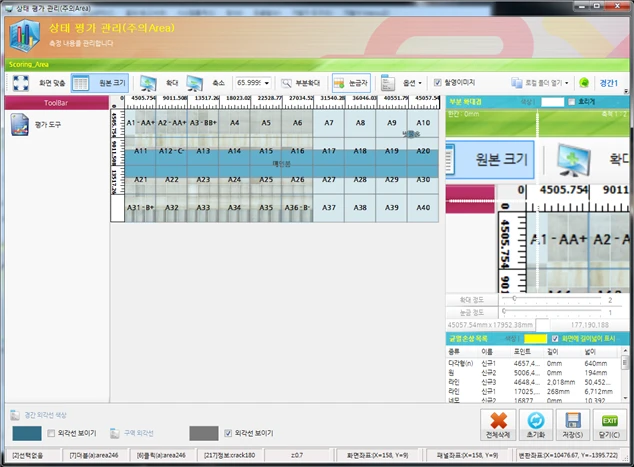Click damage list scrollbar down arrow

pos(625,398)
